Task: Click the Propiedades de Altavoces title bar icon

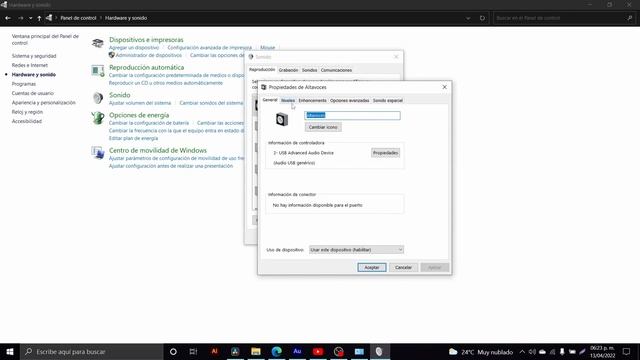Action: point(264,87)
